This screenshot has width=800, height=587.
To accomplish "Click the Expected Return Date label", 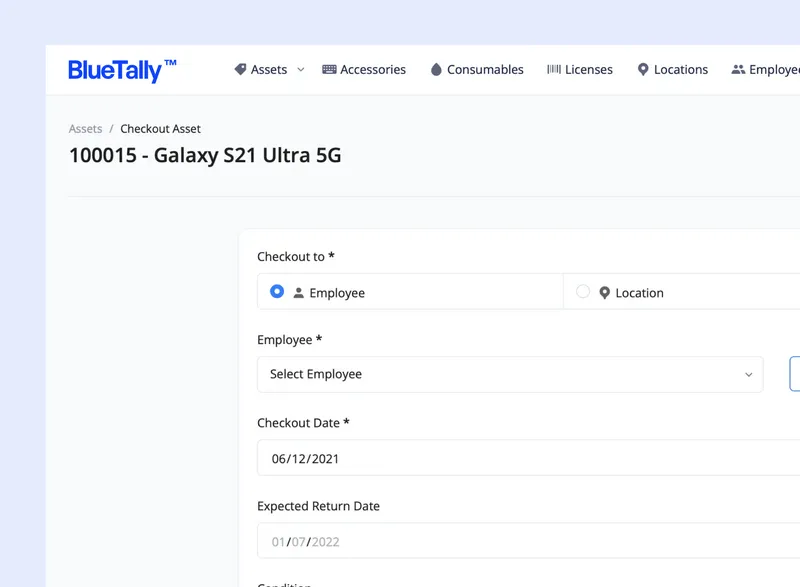I will [318, 506].
